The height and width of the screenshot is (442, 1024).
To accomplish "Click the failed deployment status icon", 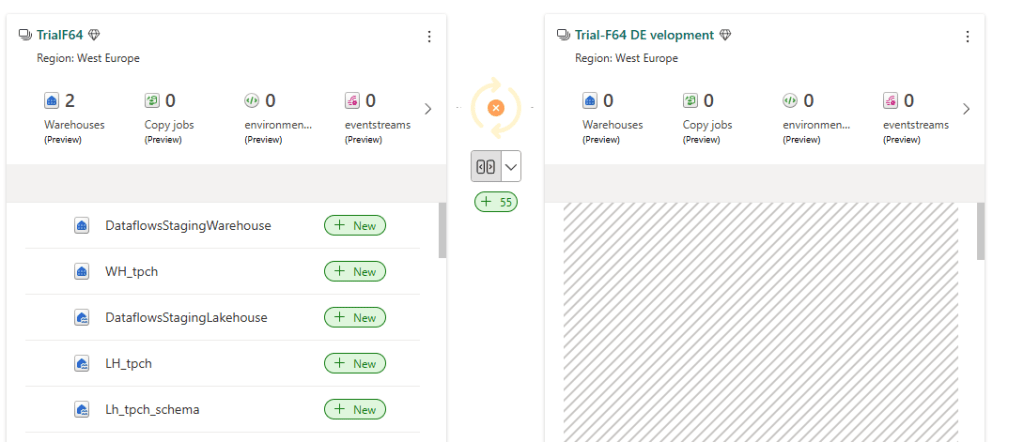I will click(496, 108).
